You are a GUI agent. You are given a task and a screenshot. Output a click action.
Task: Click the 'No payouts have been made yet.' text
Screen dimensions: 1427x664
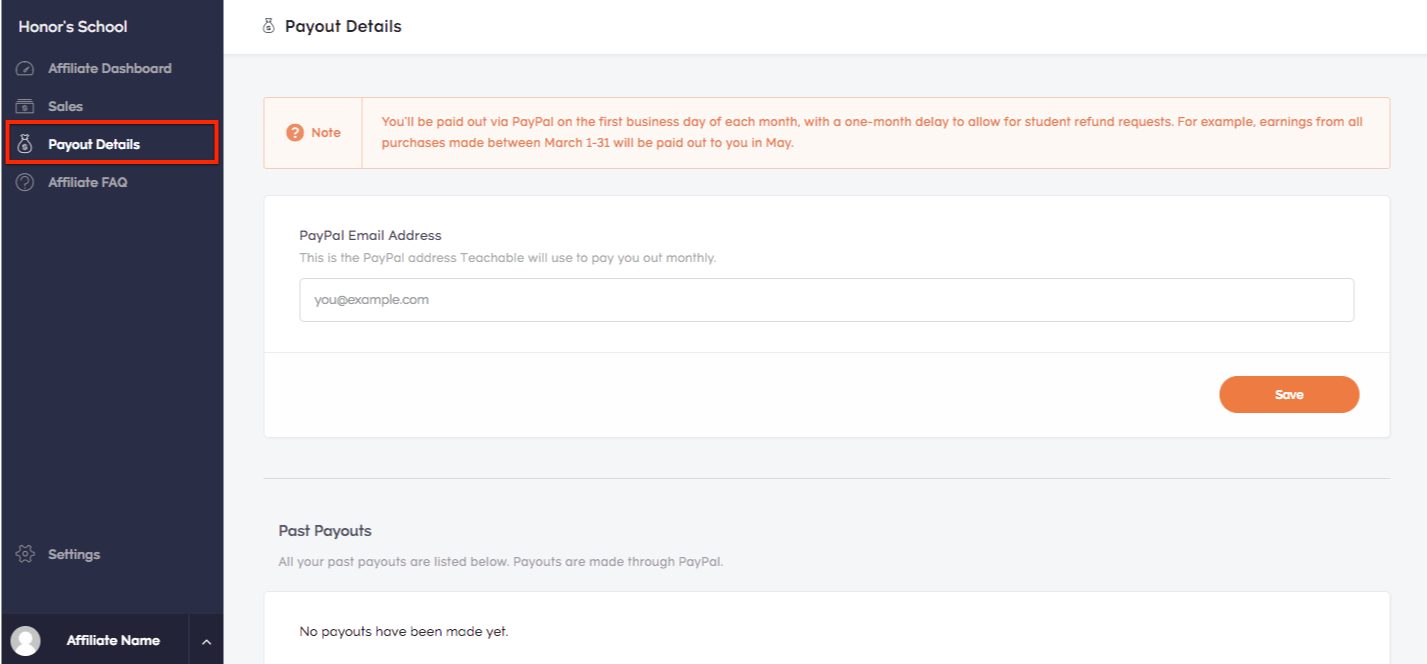[x=404, y=632]
